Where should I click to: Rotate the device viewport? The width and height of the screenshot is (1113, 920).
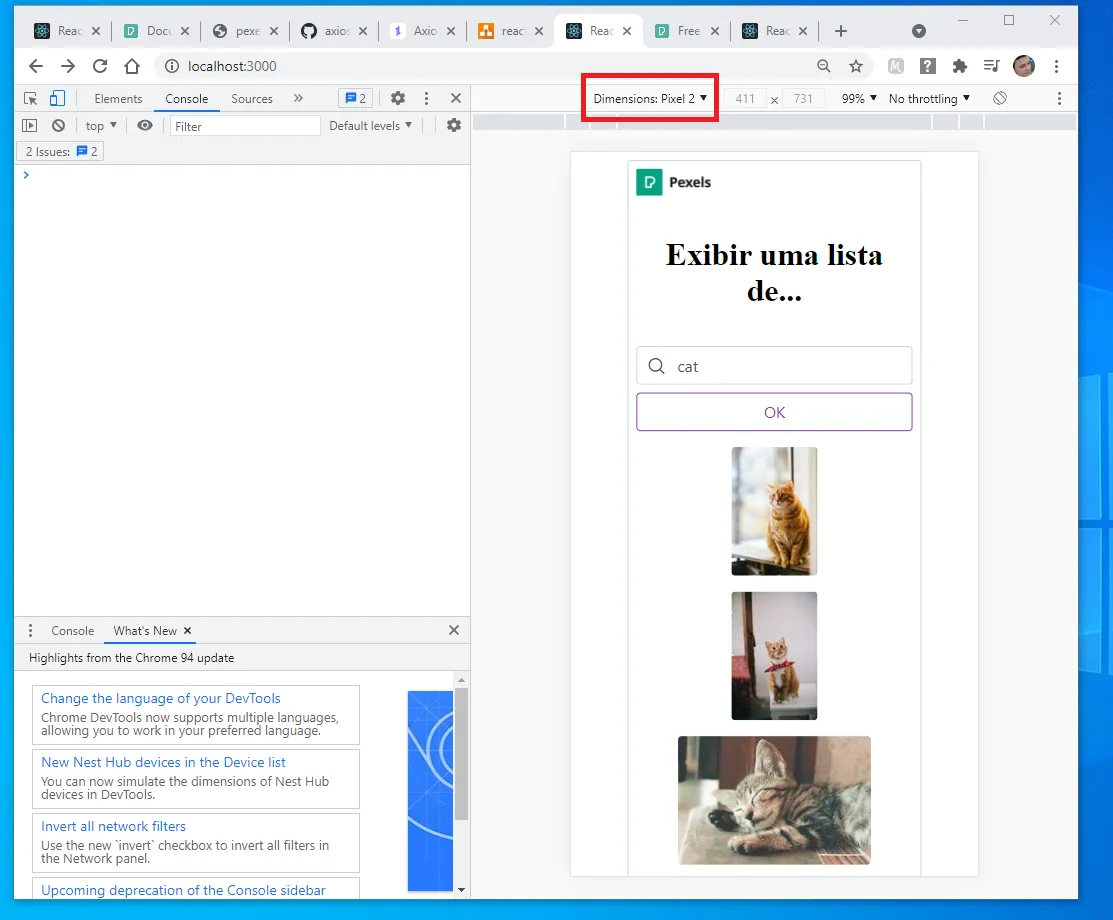coord(999,99)
